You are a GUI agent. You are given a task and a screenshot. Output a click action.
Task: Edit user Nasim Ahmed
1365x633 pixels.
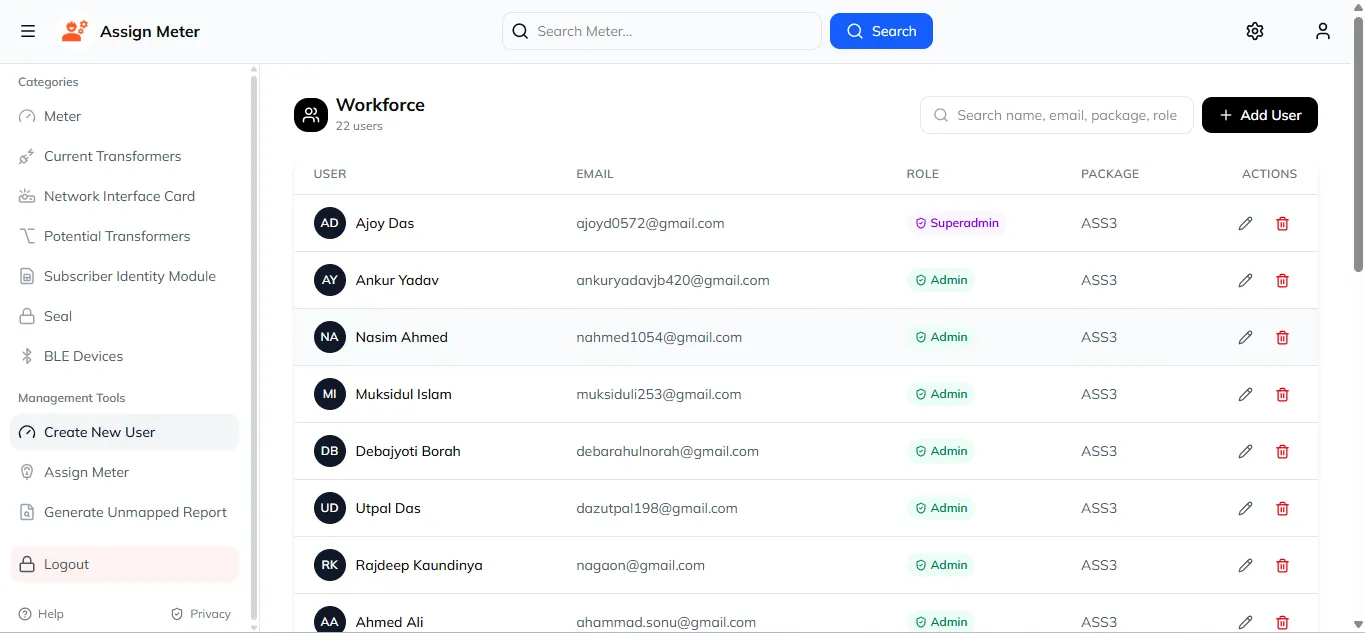[x=1245, y=337]
